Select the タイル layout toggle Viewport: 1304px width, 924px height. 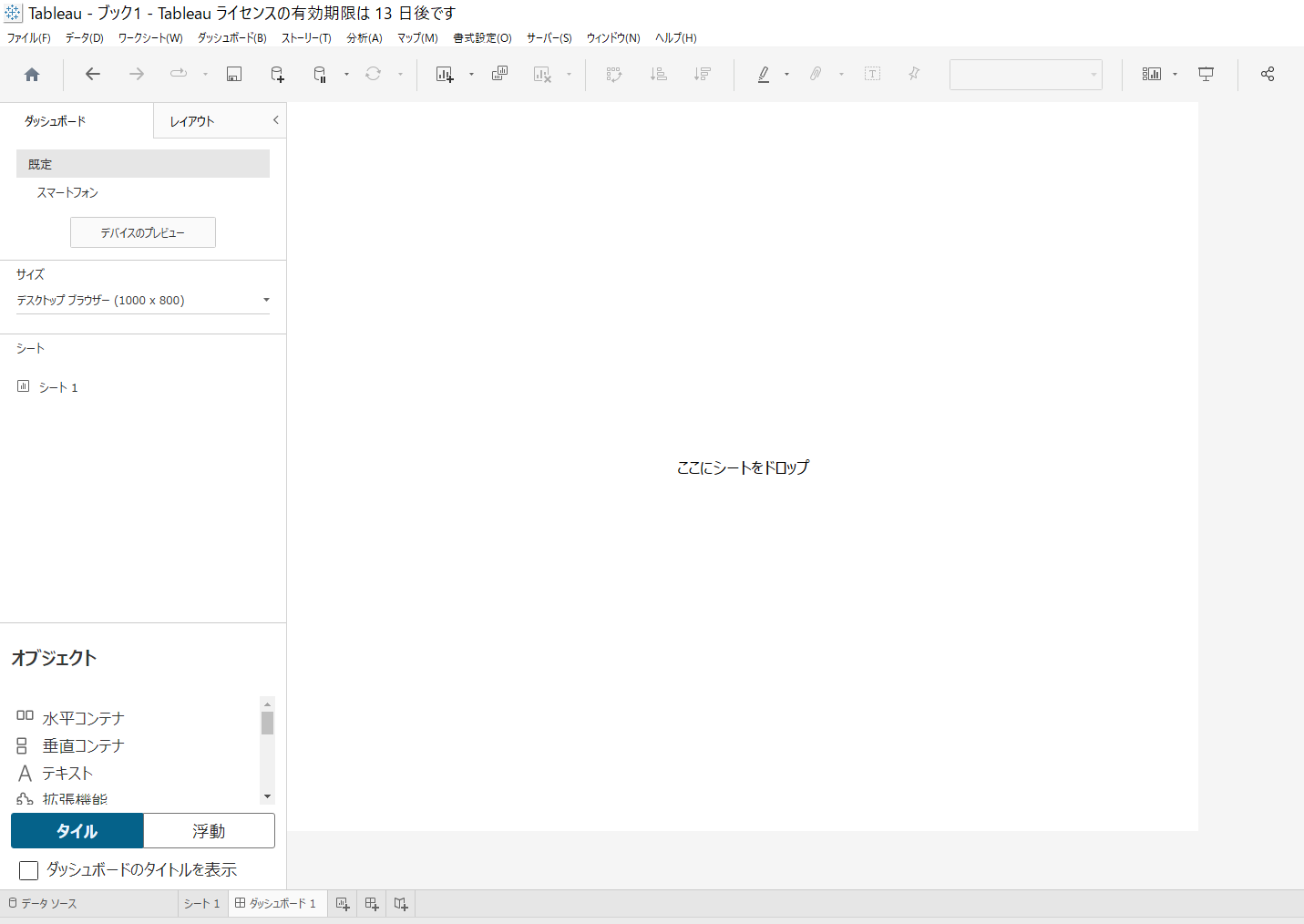click(77, 831)
